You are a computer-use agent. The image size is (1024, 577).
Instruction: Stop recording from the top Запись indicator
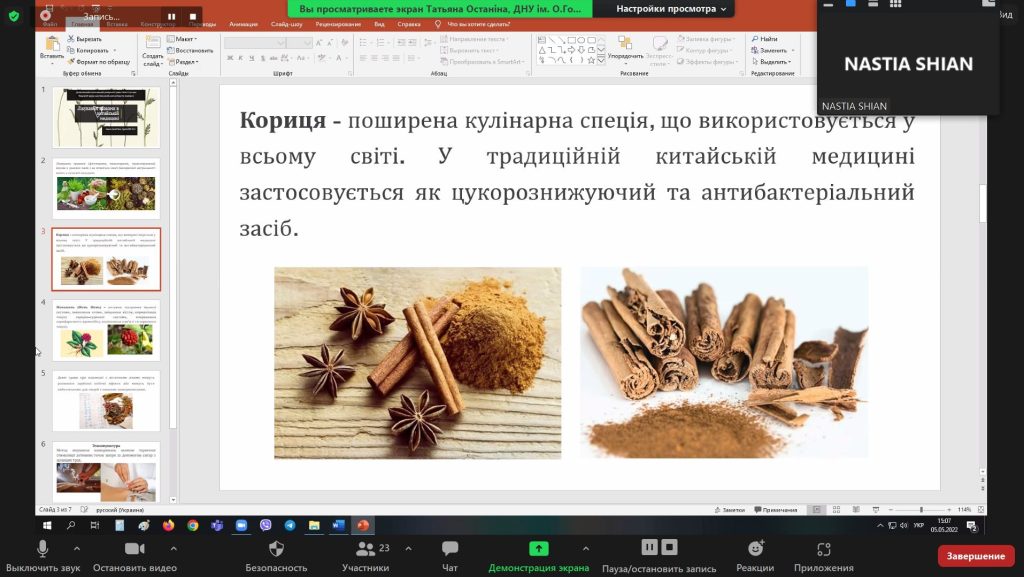pos(193,16)
